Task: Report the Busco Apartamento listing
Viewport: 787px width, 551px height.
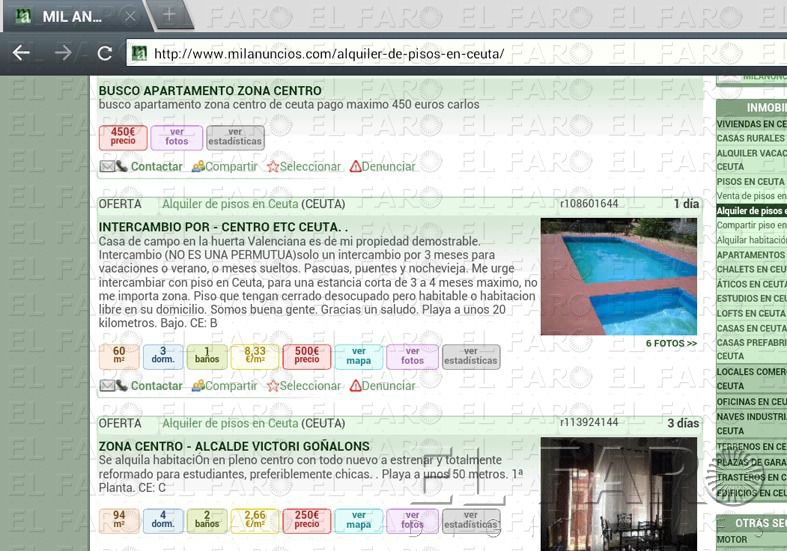Action: click(382, 167)
